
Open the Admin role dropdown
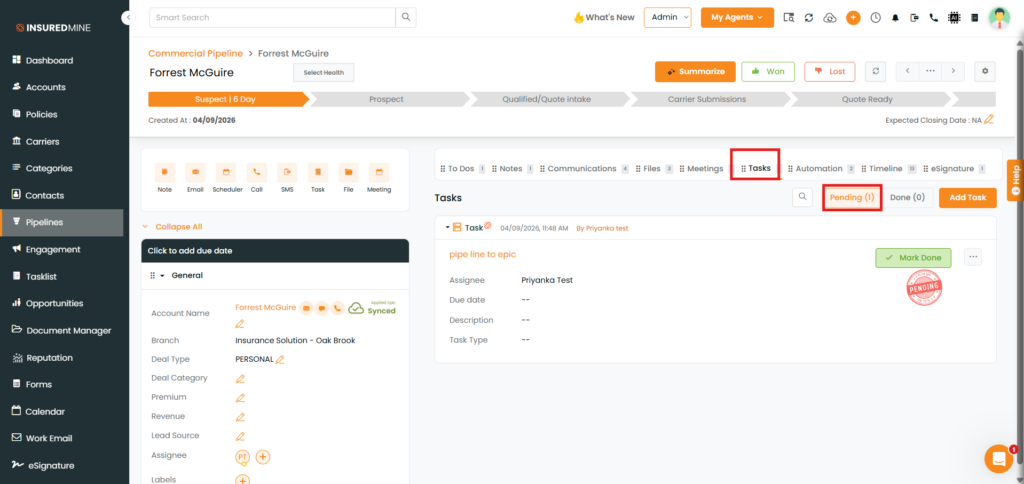click(667, 17)
